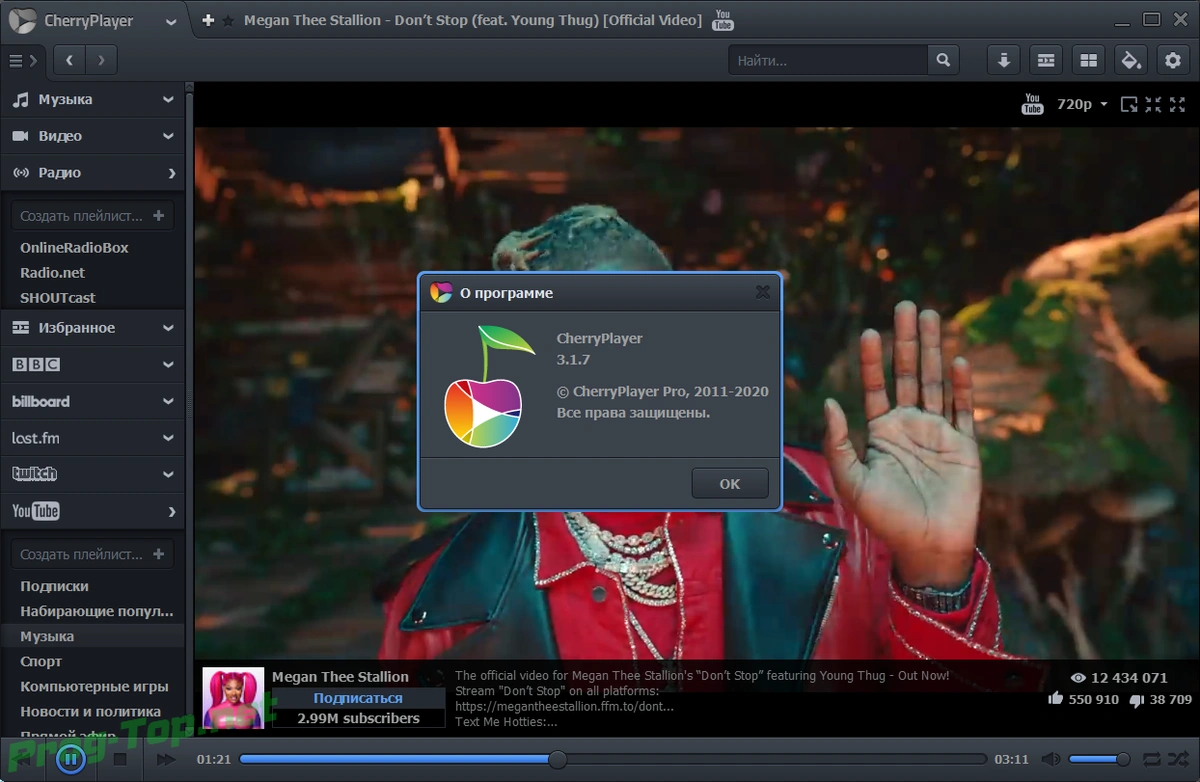Image resolution: width=1200 pixels, height=782 pixels.
Task: Click the thumbs down dislike icon
Action: click(1137, 700)
